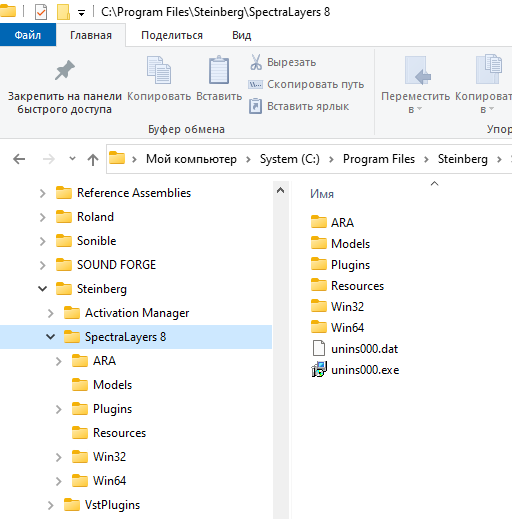Click the Forward navigation arrow
Screen dimensions: 512x519
coord(49,159)
